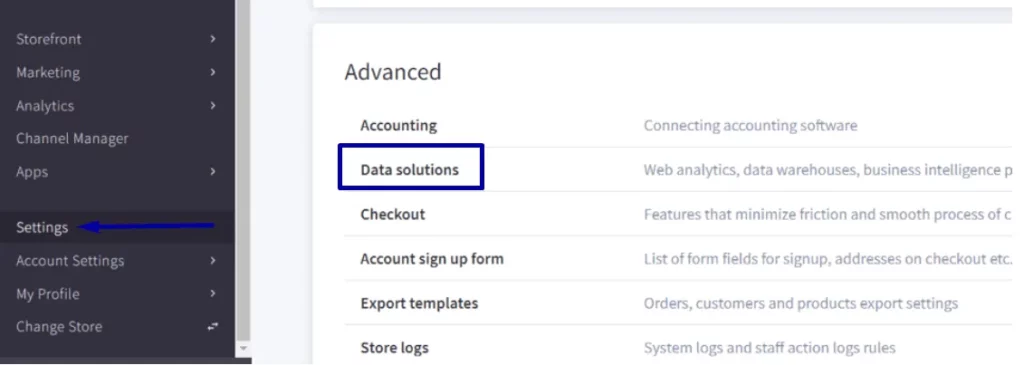The width and height of the screenshot is (1024, 365).
Task: Open Channel Manager in sidebar
Action: (x=72, y=139)
